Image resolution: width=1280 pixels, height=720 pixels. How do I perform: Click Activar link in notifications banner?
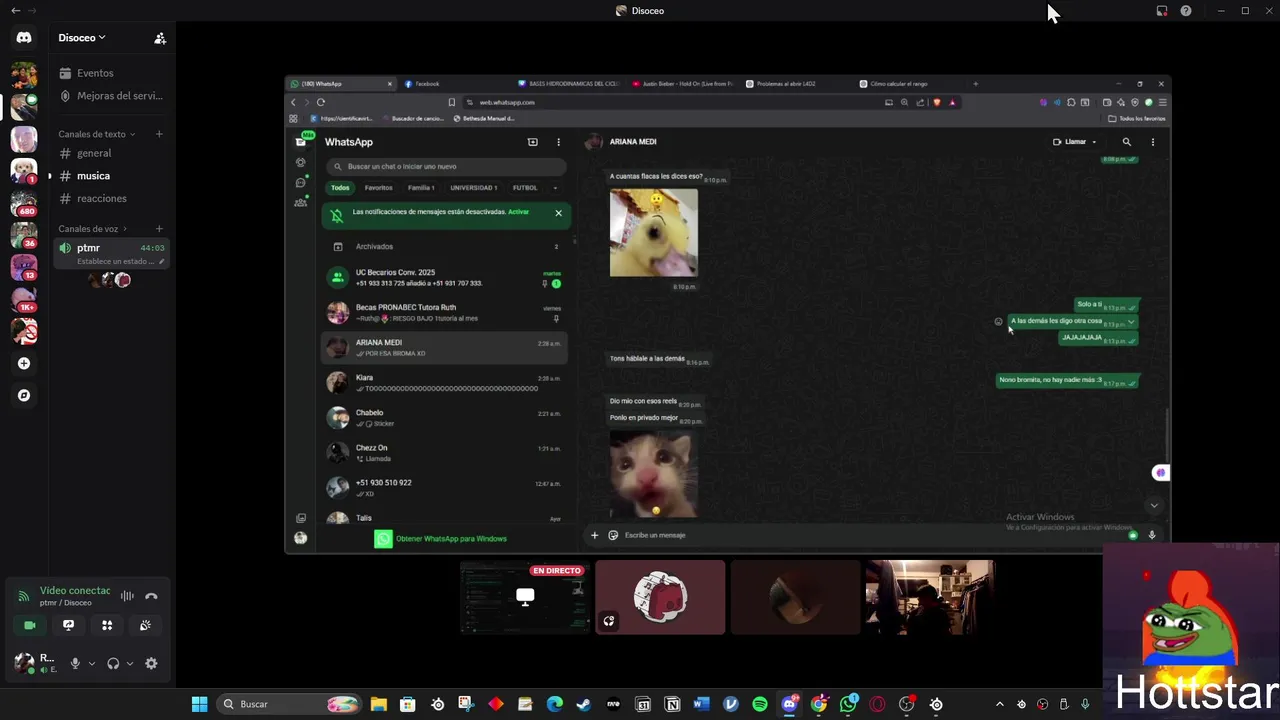(x=518, y=212)
